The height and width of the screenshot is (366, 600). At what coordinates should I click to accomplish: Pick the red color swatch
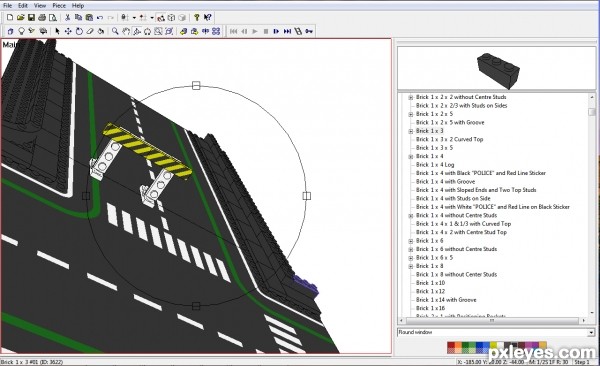[x=451, y=345]
